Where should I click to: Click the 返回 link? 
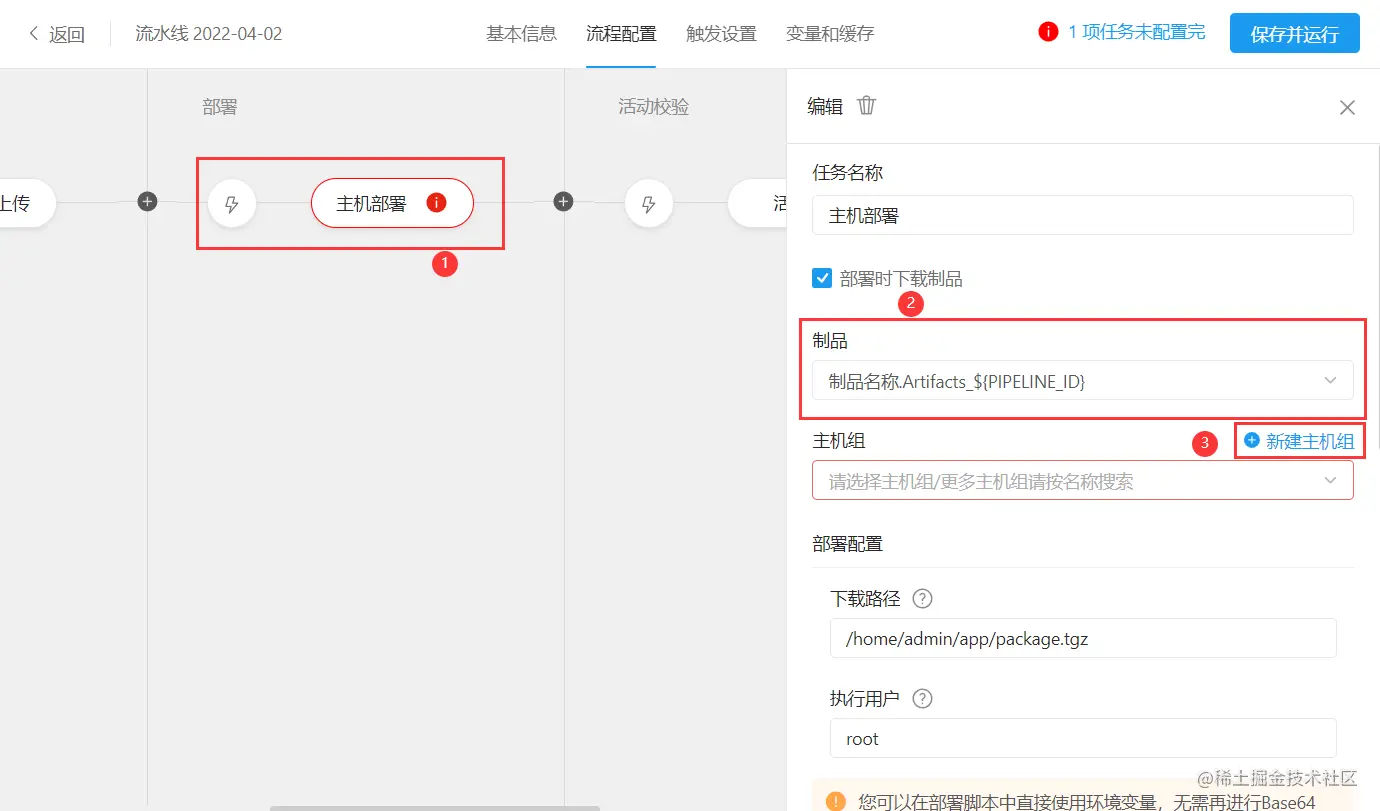click(67, 34)
